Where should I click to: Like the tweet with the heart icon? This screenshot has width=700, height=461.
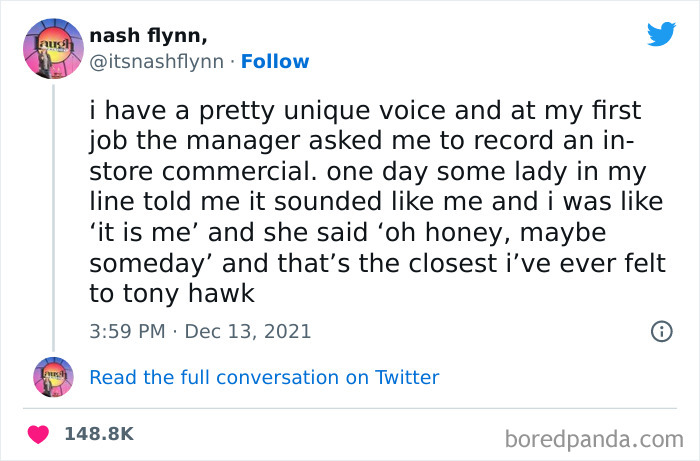(x=39, y=434)
